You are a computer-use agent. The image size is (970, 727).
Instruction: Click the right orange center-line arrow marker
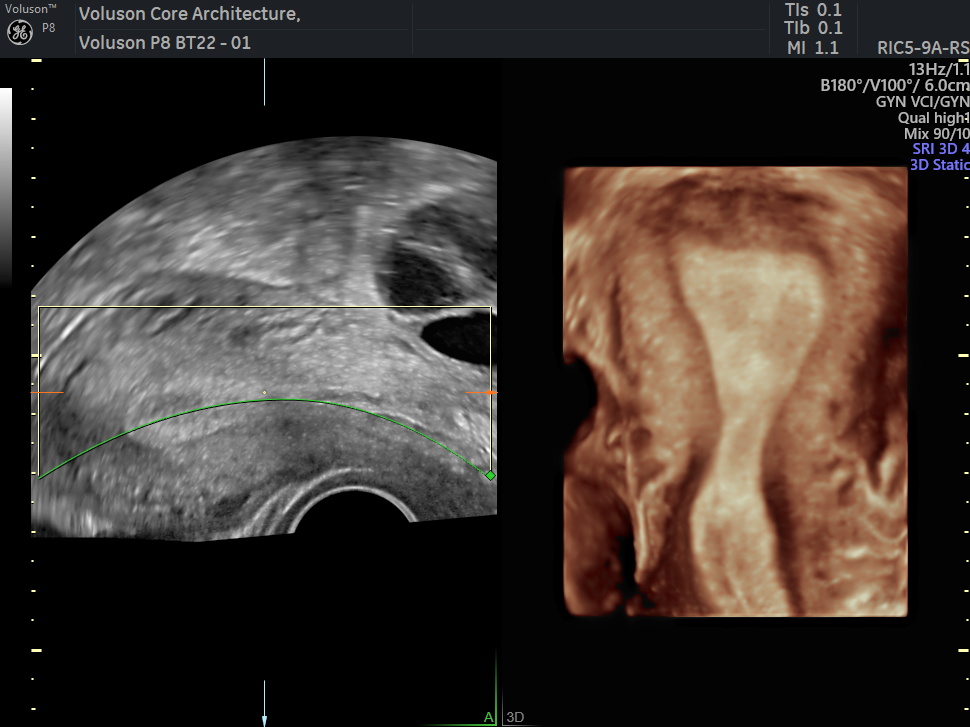(x=481, y=393)
